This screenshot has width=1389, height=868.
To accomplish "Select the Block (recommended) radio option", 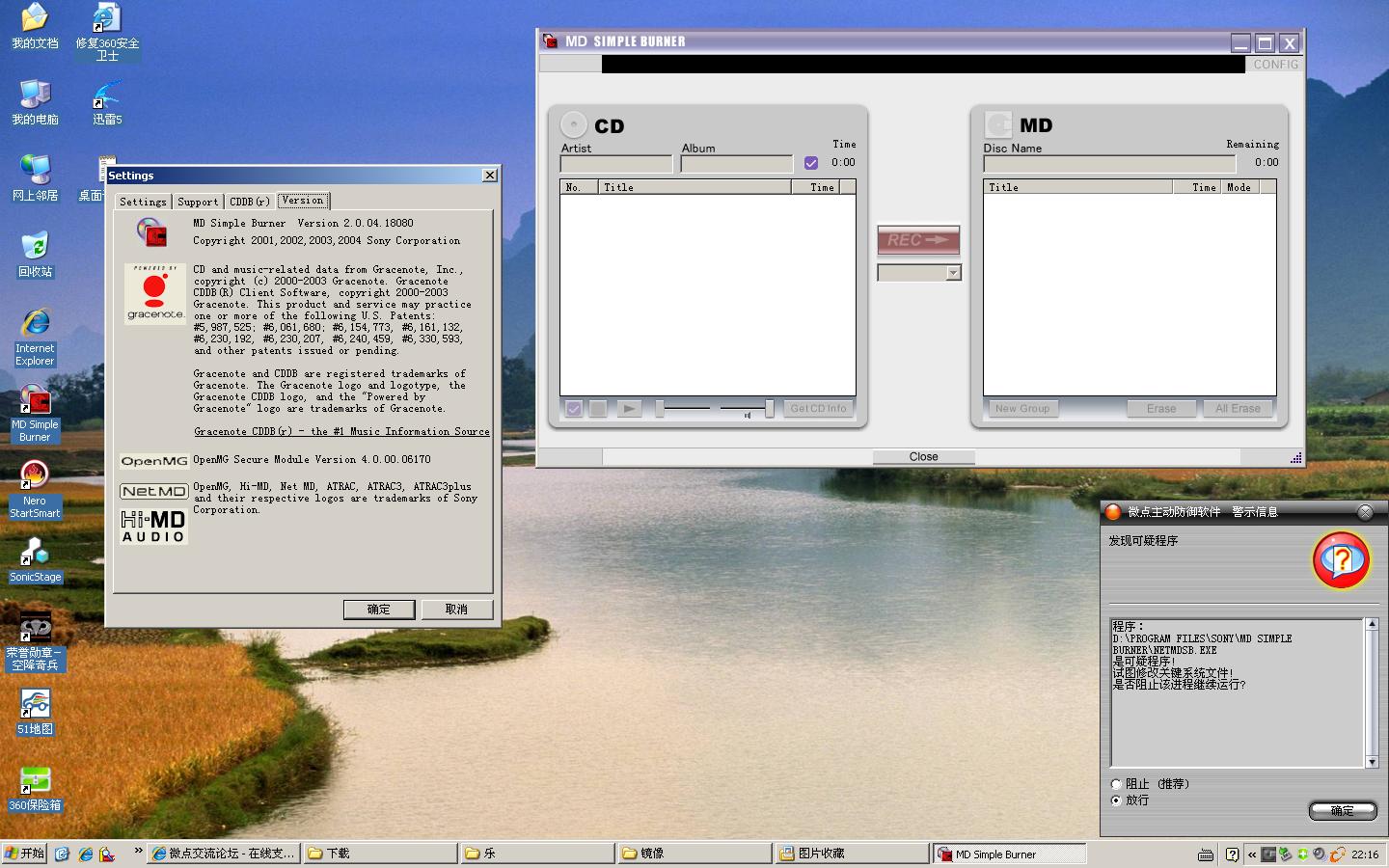I will tap(1116, 784).
